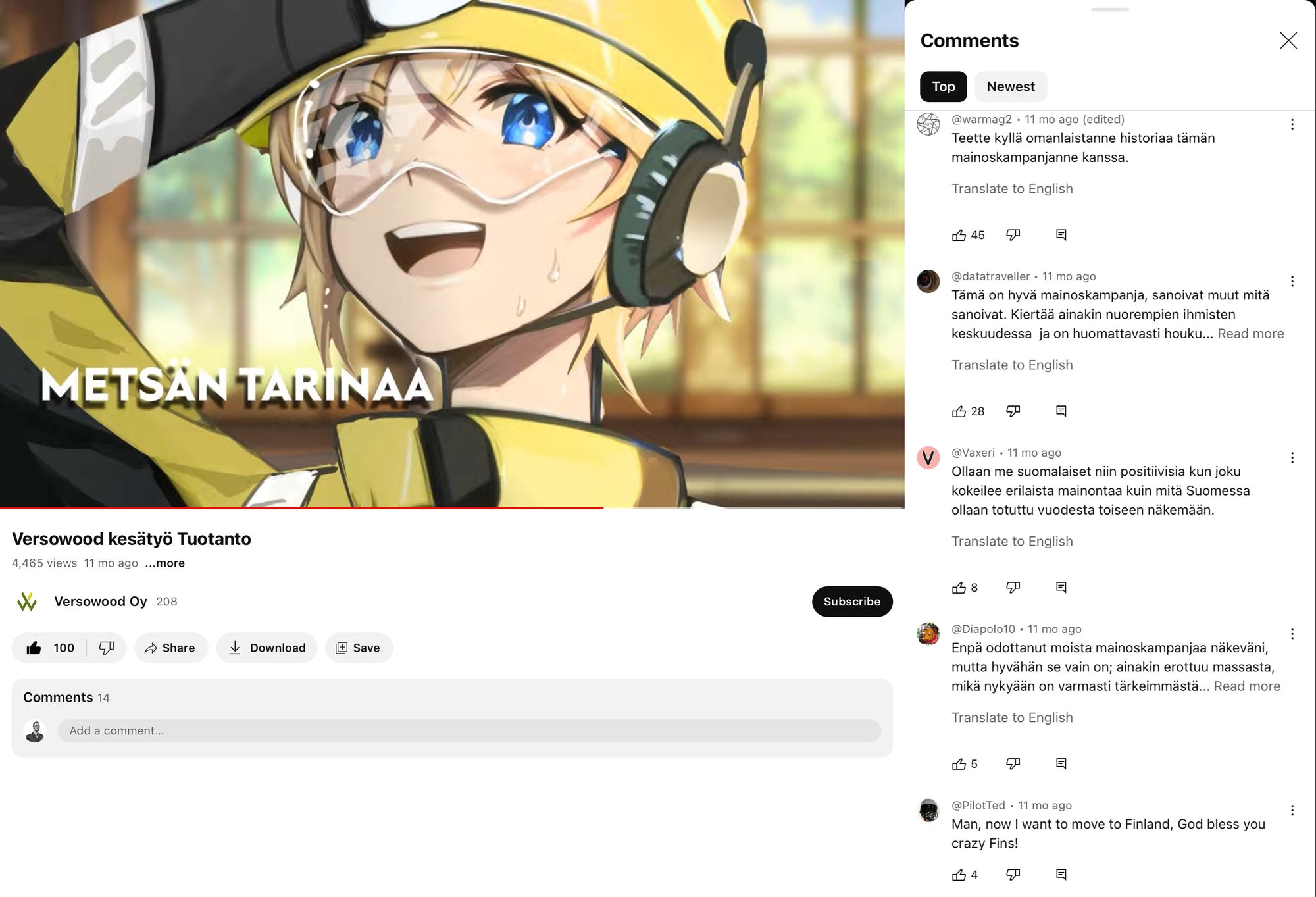Click the Versowood Oy channel logo
This screenshot has height=897, width=1316.
coord(27,602)
